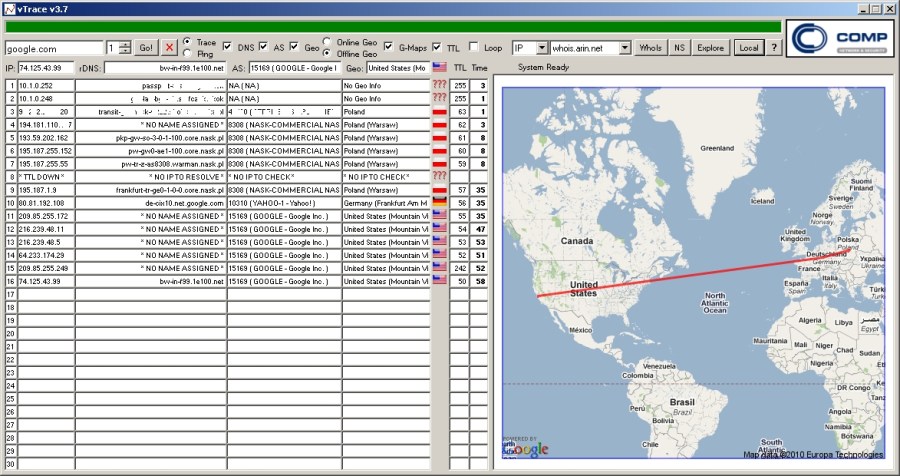Viewport: 900px width, 476px height.
Task: Toggle the TTL checkbox
Action: pos(437,47)
